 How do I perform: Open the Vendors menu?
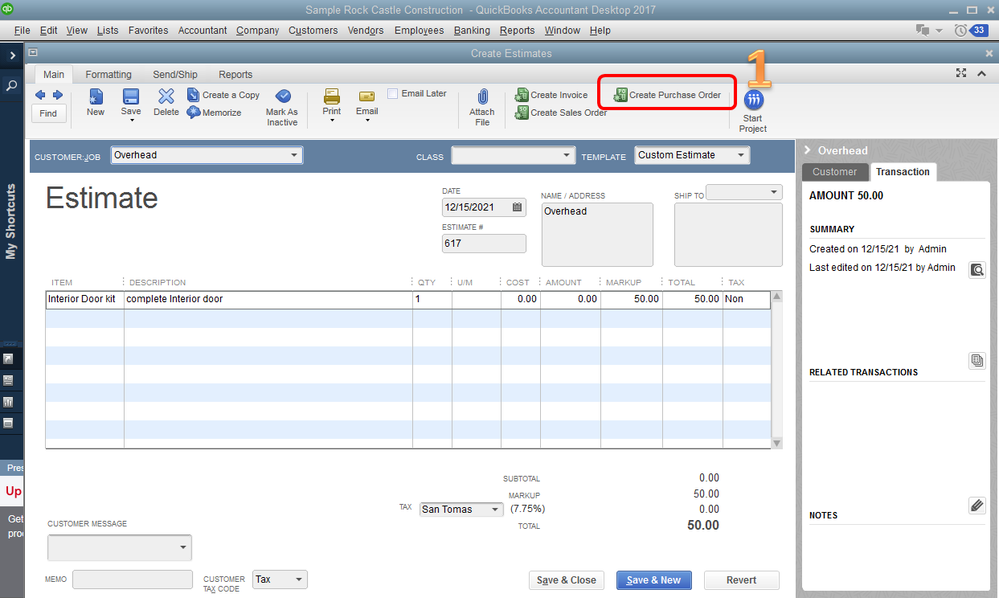pyautogui.click(x=366, y=31)
